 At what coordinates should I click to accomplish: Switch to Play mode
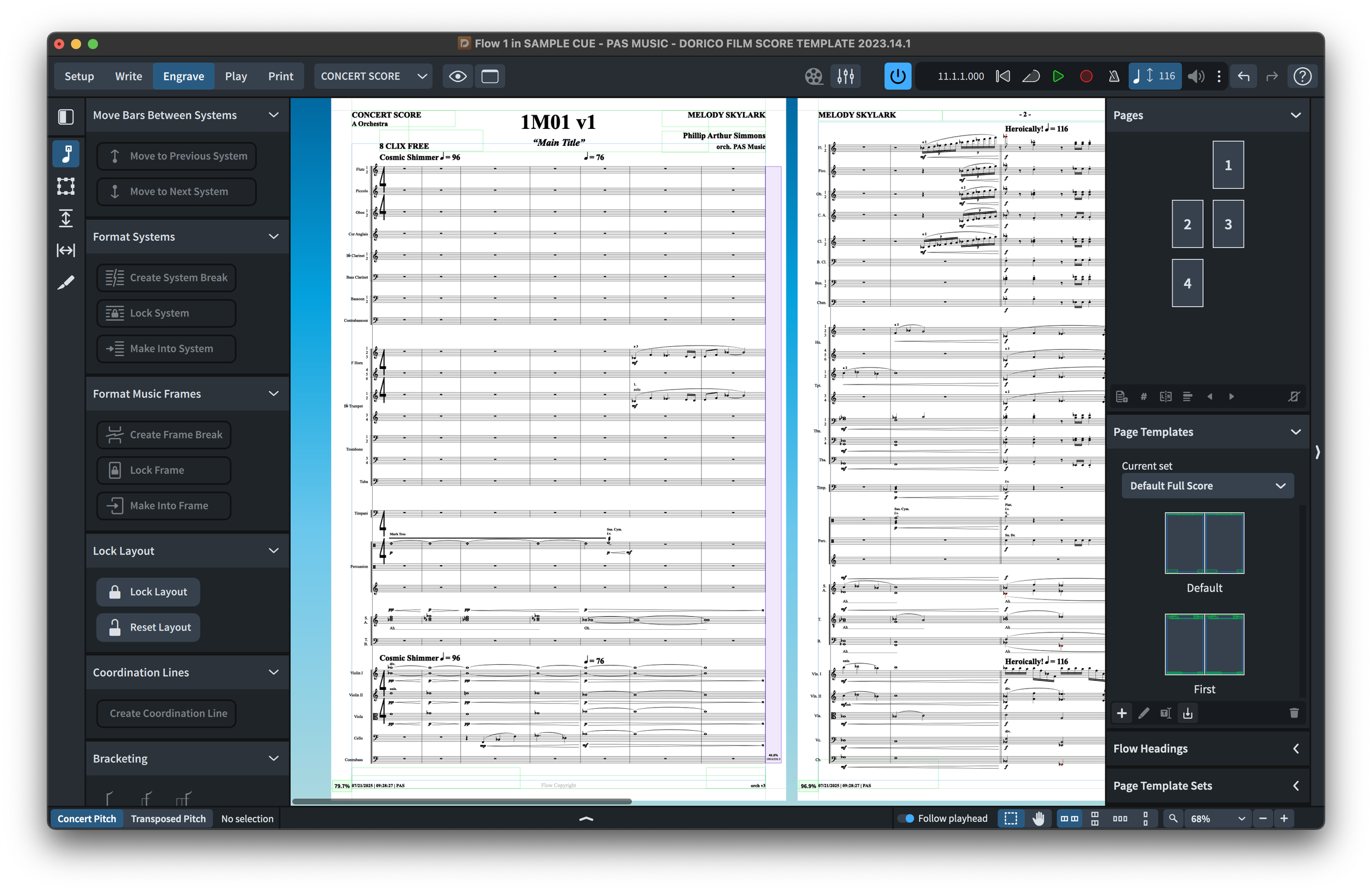click(x=236, y=76)
